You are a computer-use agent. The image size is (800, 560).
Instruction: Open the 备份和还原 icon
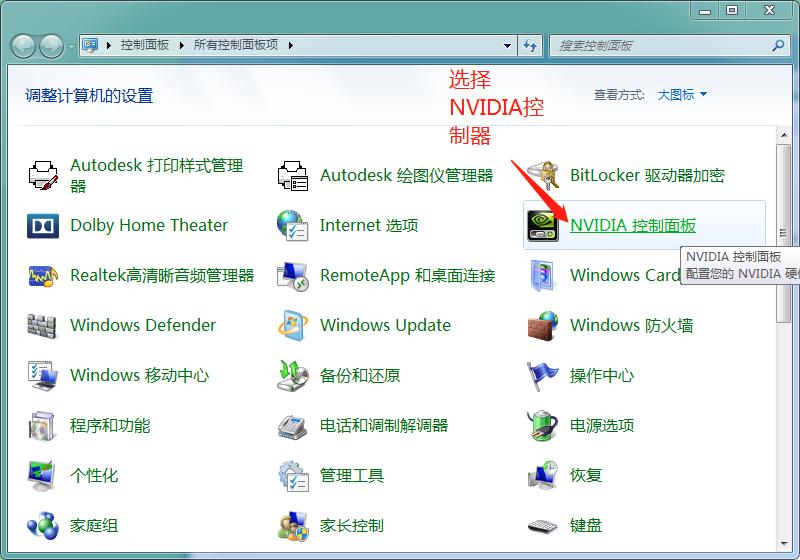point(293,375)
